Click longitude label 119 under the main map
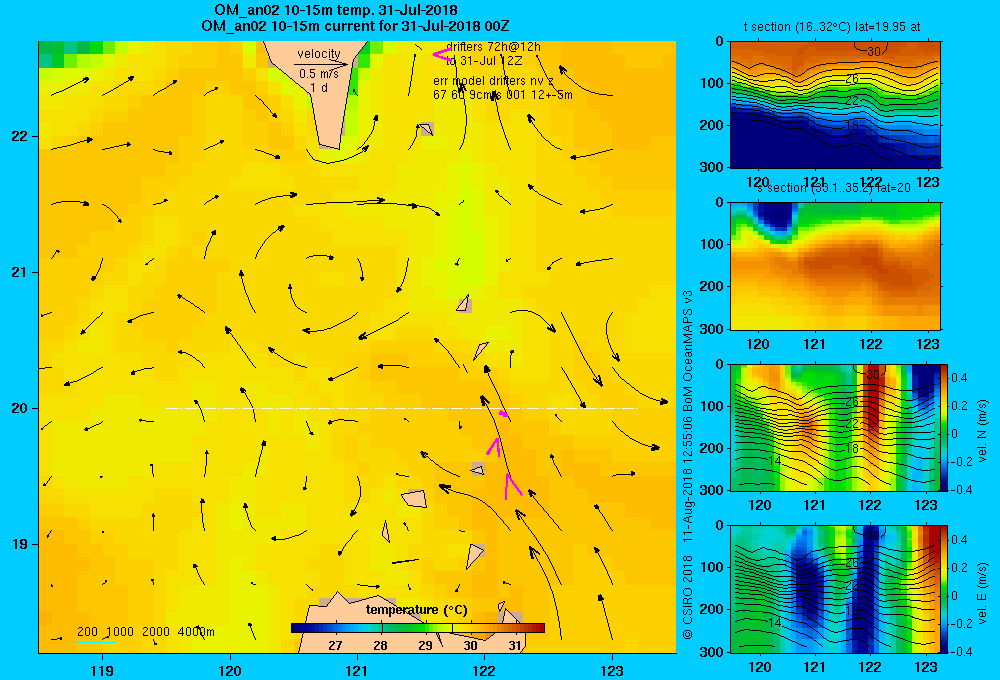1000x680 pixels. point(102,670)
